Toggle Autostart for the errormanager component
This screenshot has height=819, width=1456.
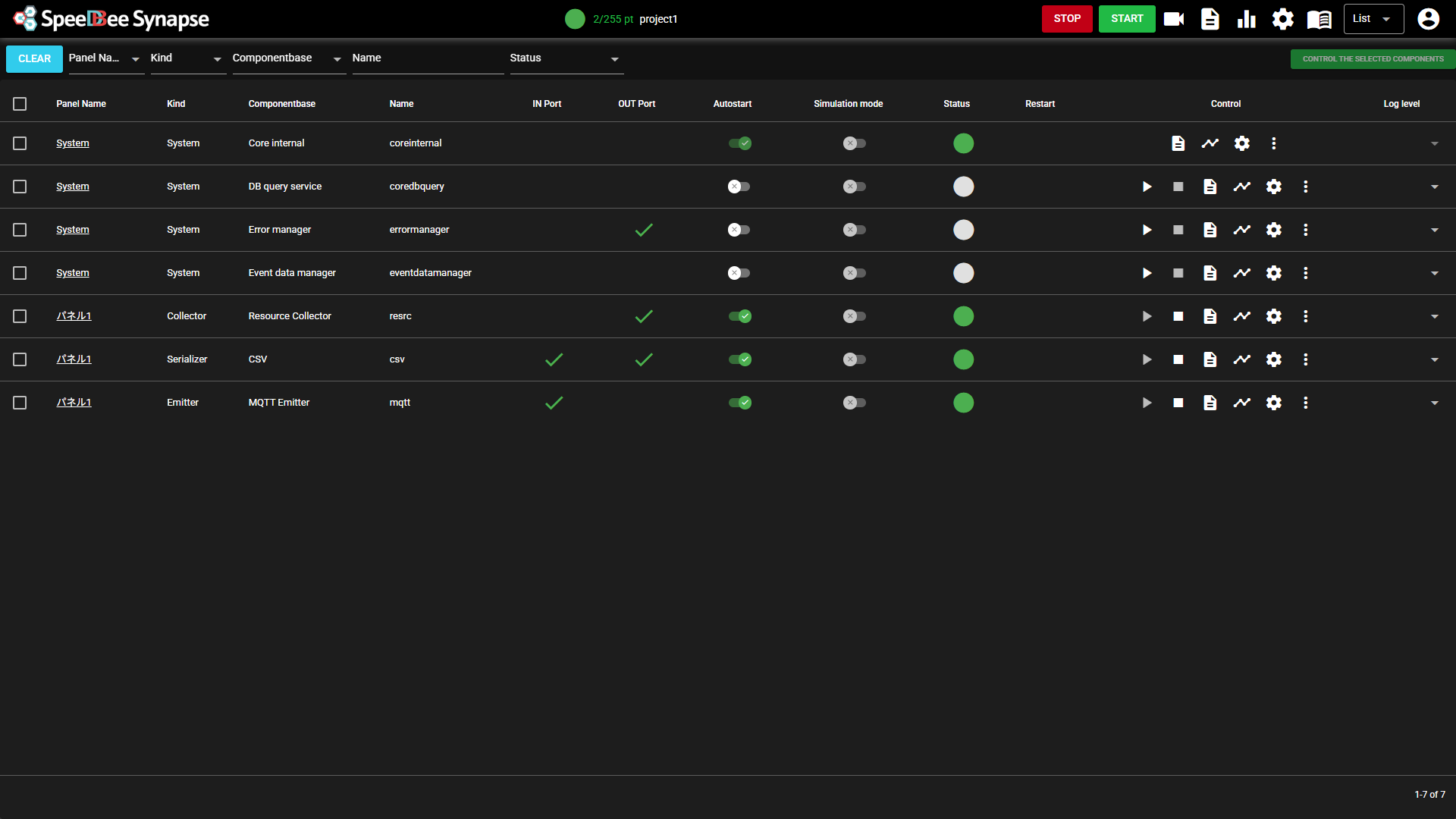[x=739, y=230]
